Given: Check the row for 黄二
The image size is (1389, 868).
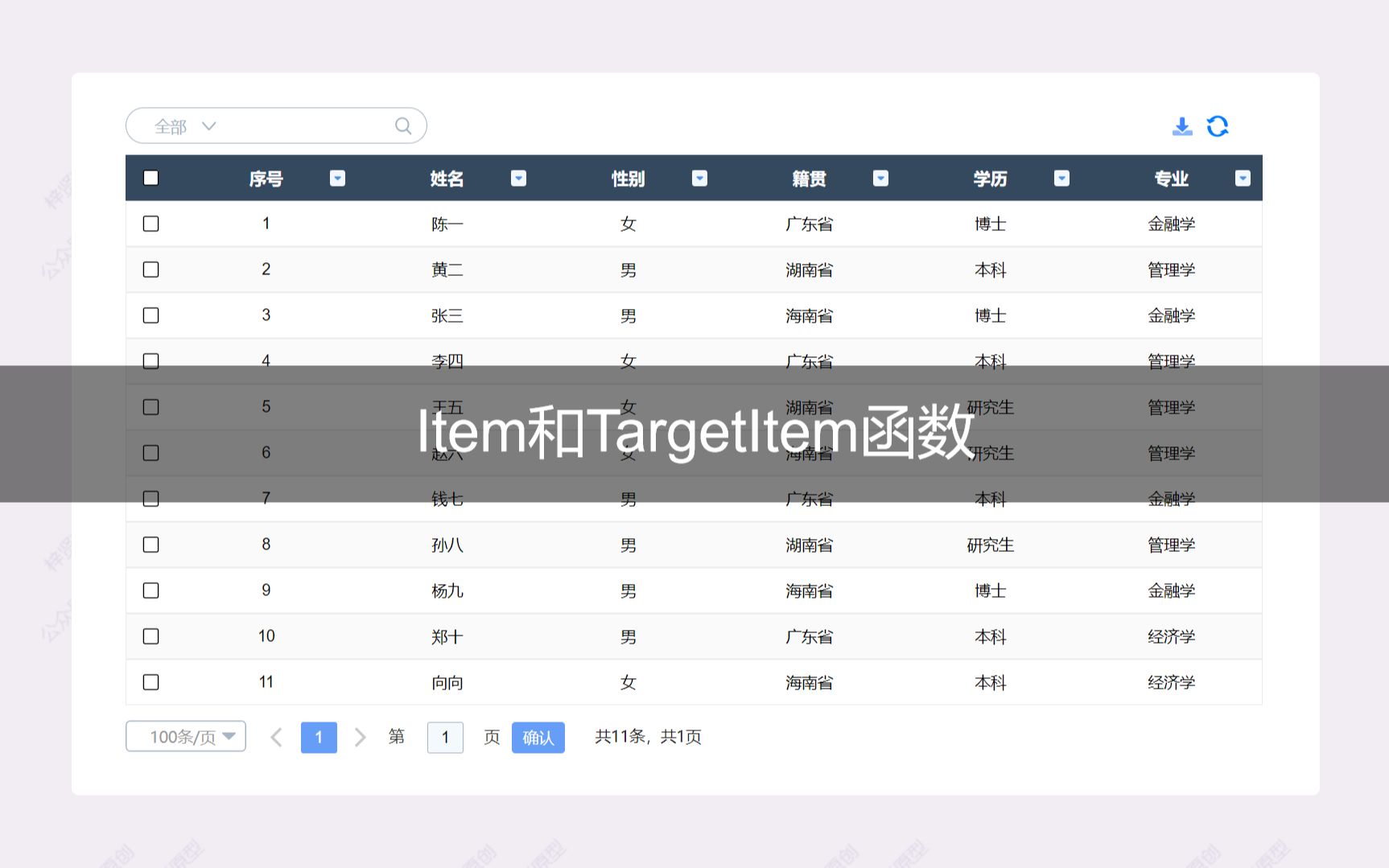Looking at the screenshot, I should click(x=150, y=269).
